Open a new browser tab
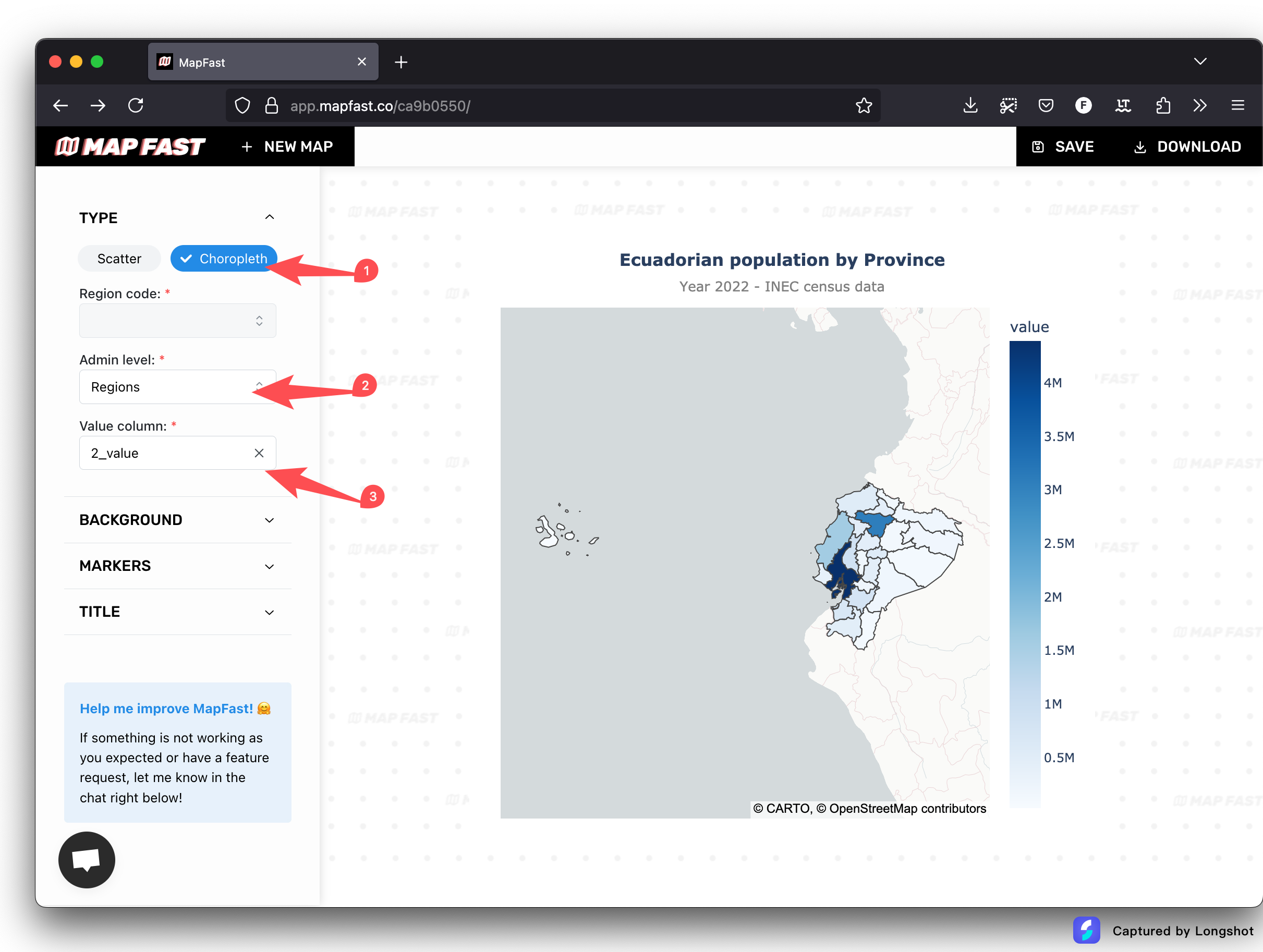 coord(401,62)
